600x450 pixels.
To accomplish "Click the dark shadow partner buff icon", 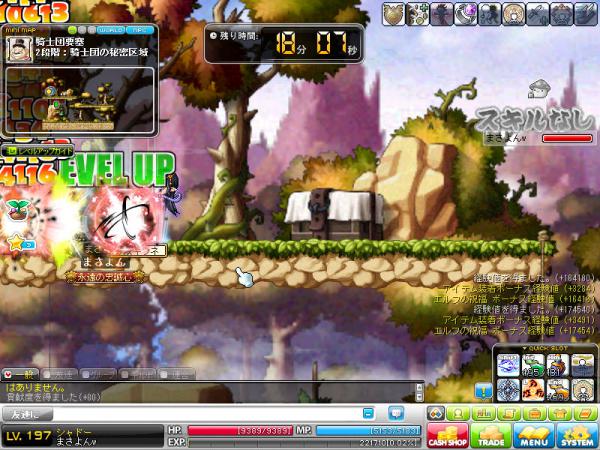I will click(x=489, y=15).
